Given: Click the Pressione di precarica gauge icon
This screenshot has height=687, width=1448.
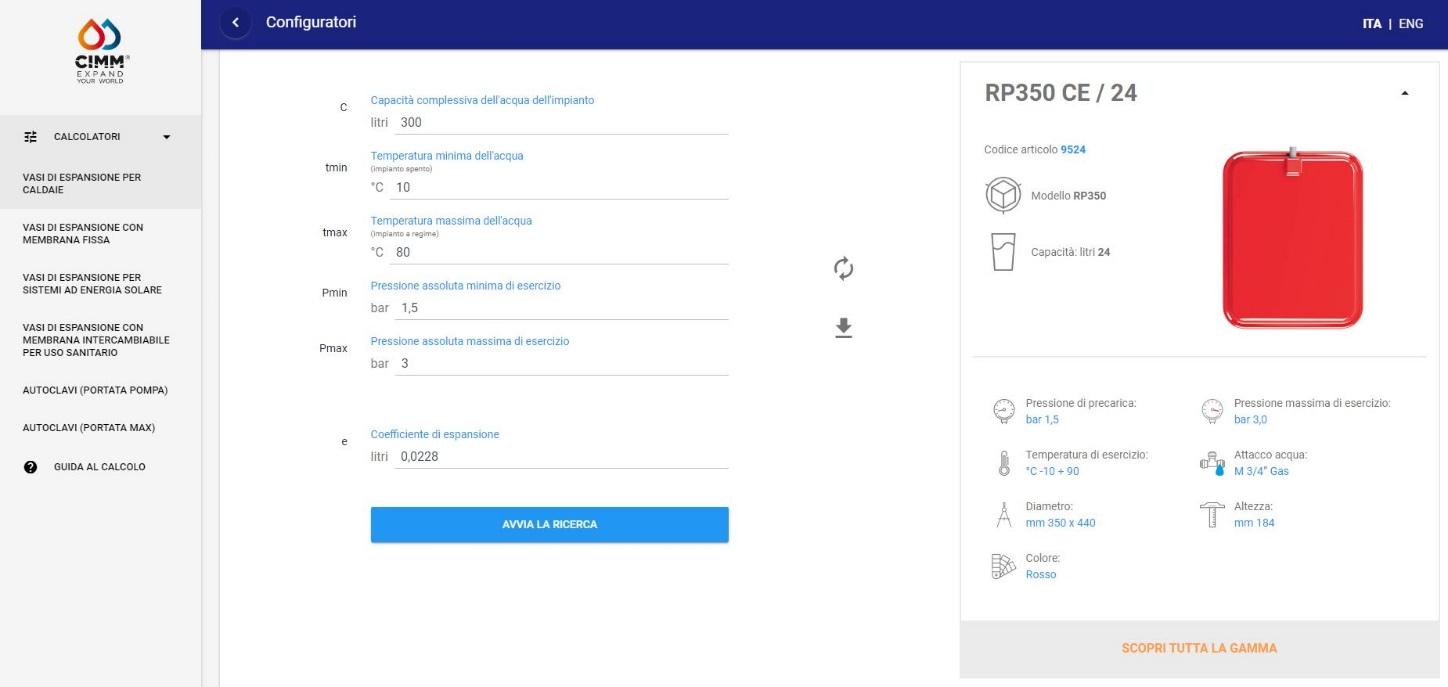Looking at the screenshot, I should (1003, 410).
